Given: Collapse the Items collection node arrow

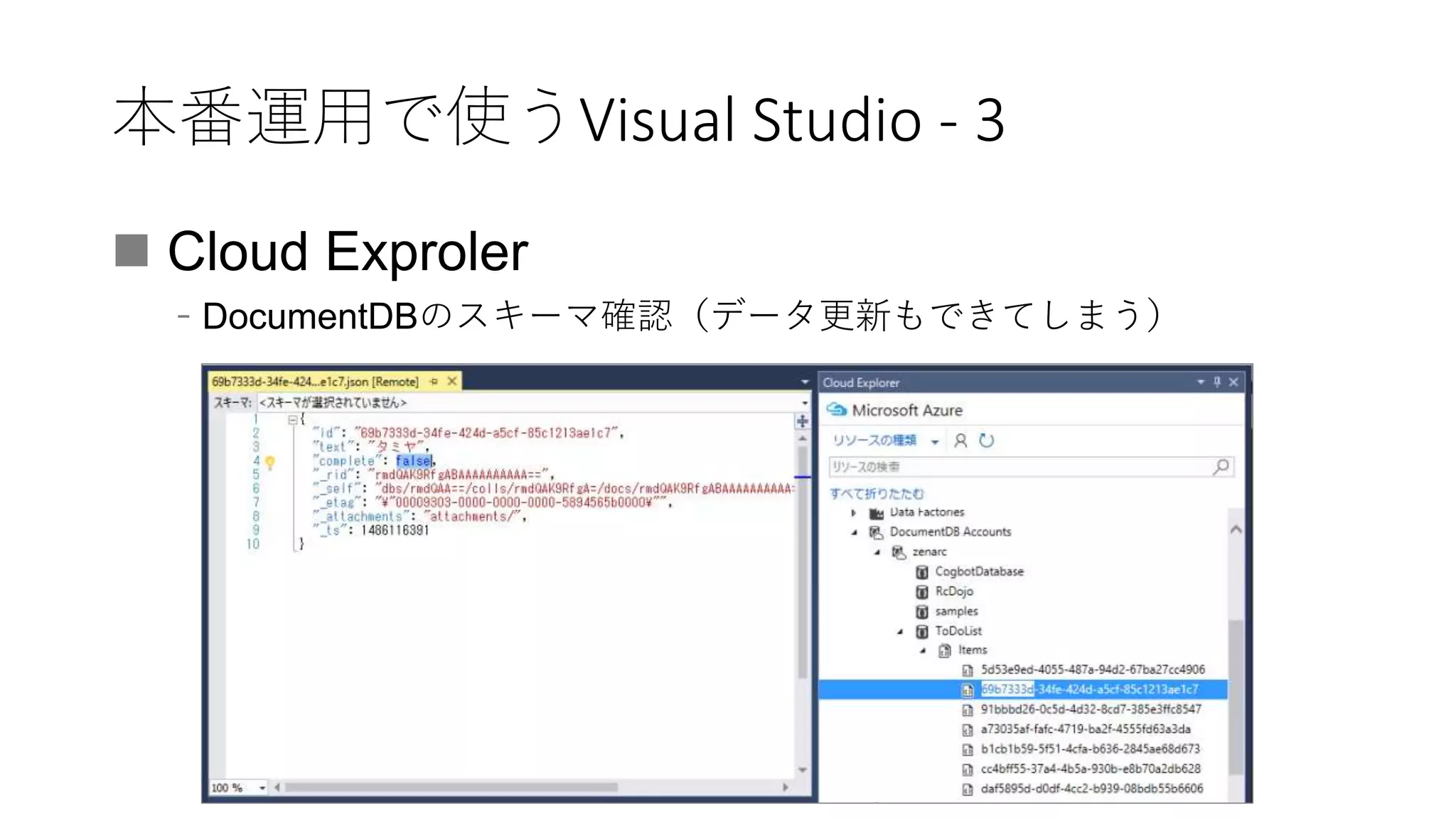Looking at the screenshot, I should pyautogui.click(x=923, y=651).
